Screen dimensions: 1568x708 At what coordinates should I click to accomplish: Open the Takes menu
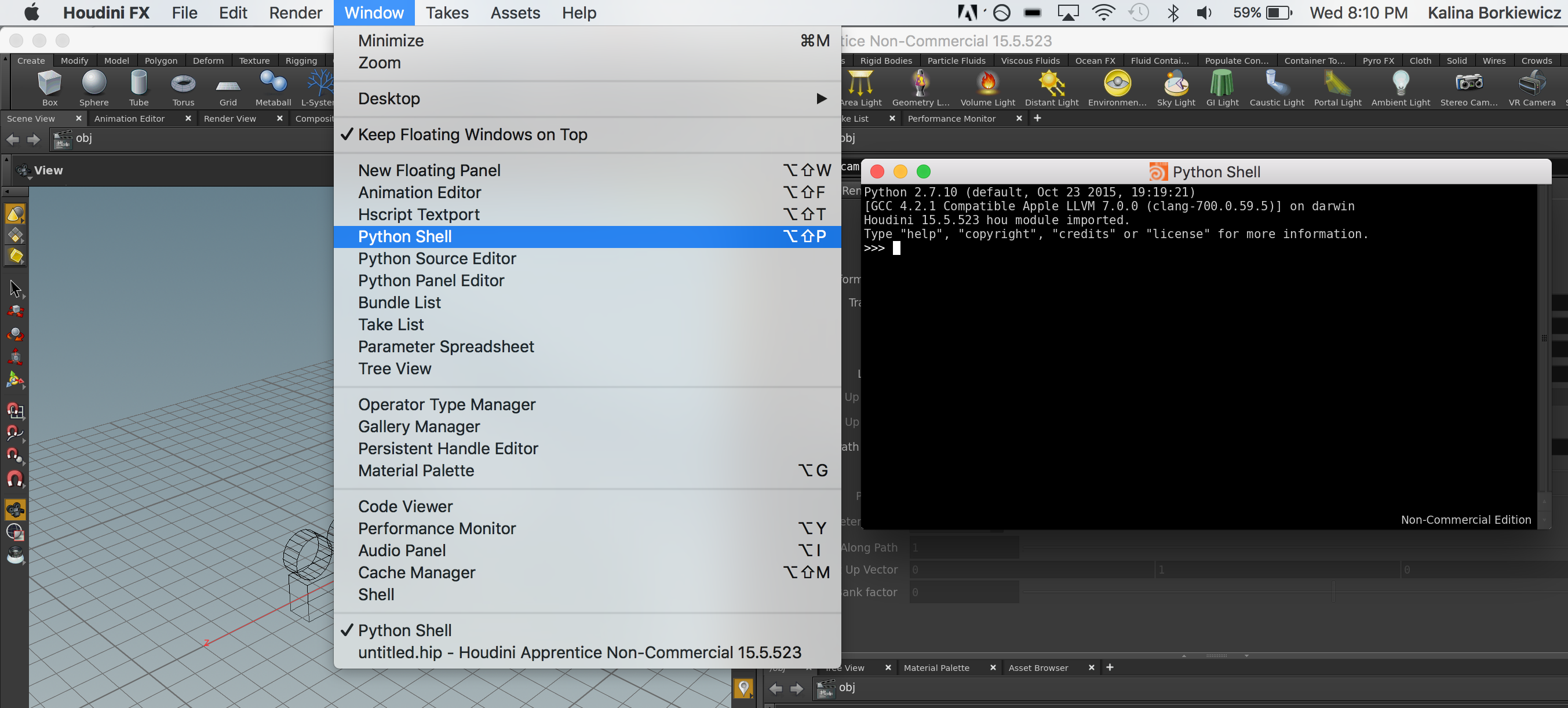(x=447, y=13)
